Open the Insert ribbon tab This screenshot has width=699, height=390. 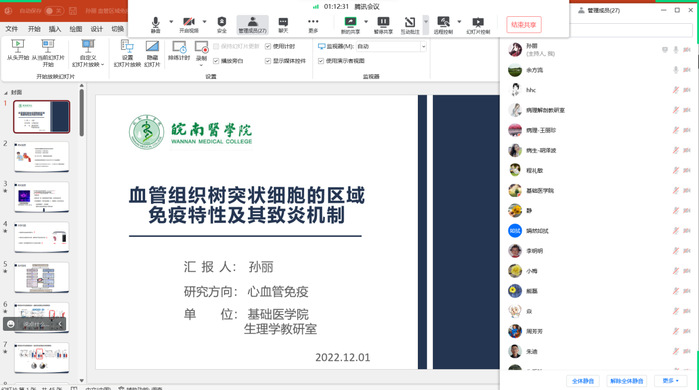pos(55,29)
